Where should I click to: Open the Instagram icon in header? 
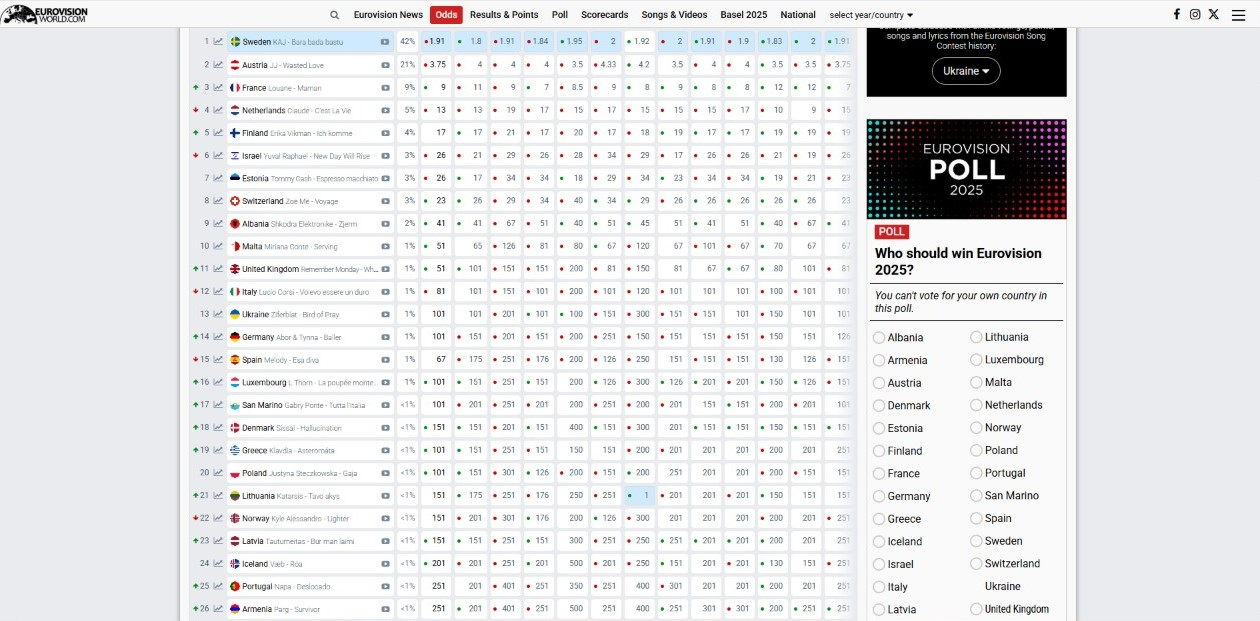coord(1195,14)
